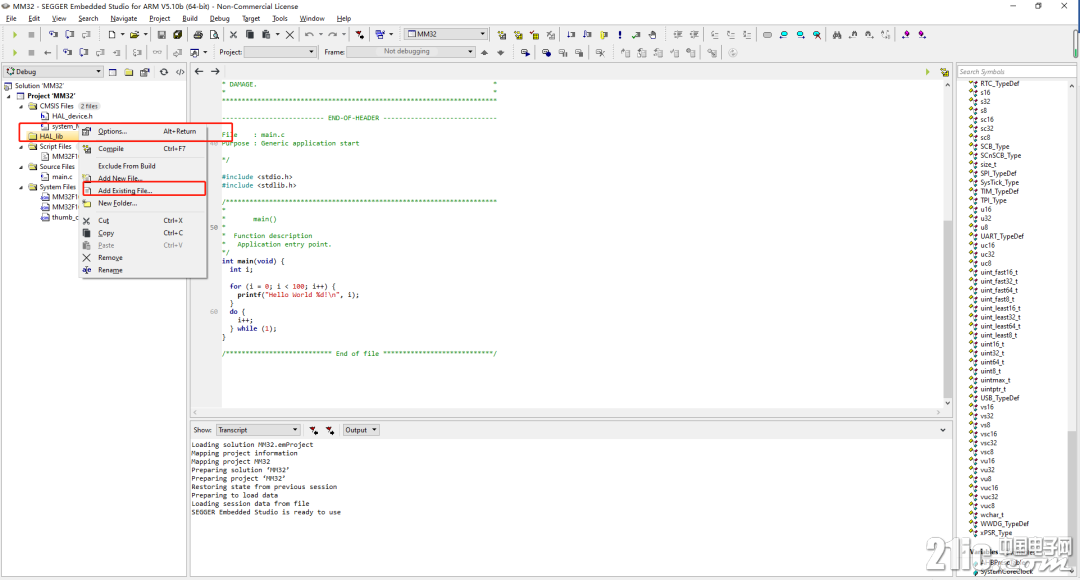The image size is (1080, 580).
Task: Click the green Start Debugging arrow
Action: pyautogui.click(x=14, y=34)
